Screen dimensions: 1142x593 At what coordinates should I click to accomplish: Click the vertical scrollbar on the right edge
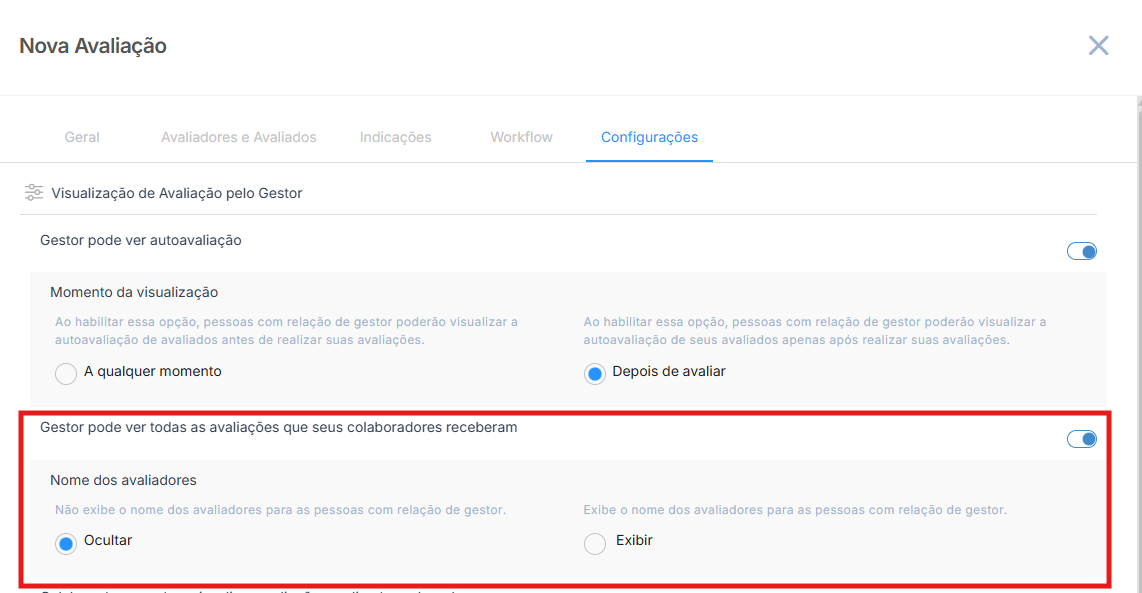click(1139, 300)
